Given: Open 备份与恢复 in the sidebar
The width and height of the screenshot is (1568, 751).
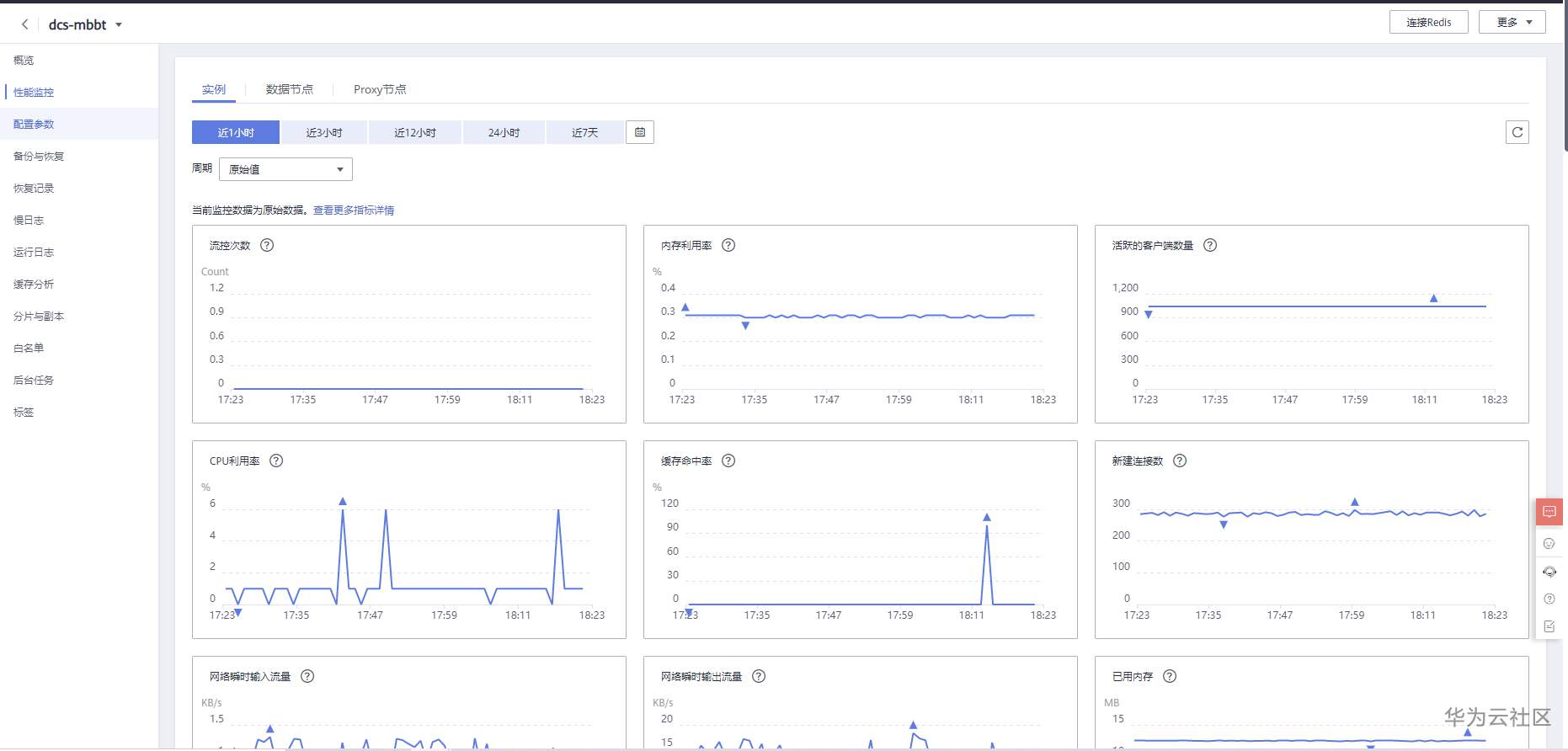Looking at the screenshot, I should (79, 157).
